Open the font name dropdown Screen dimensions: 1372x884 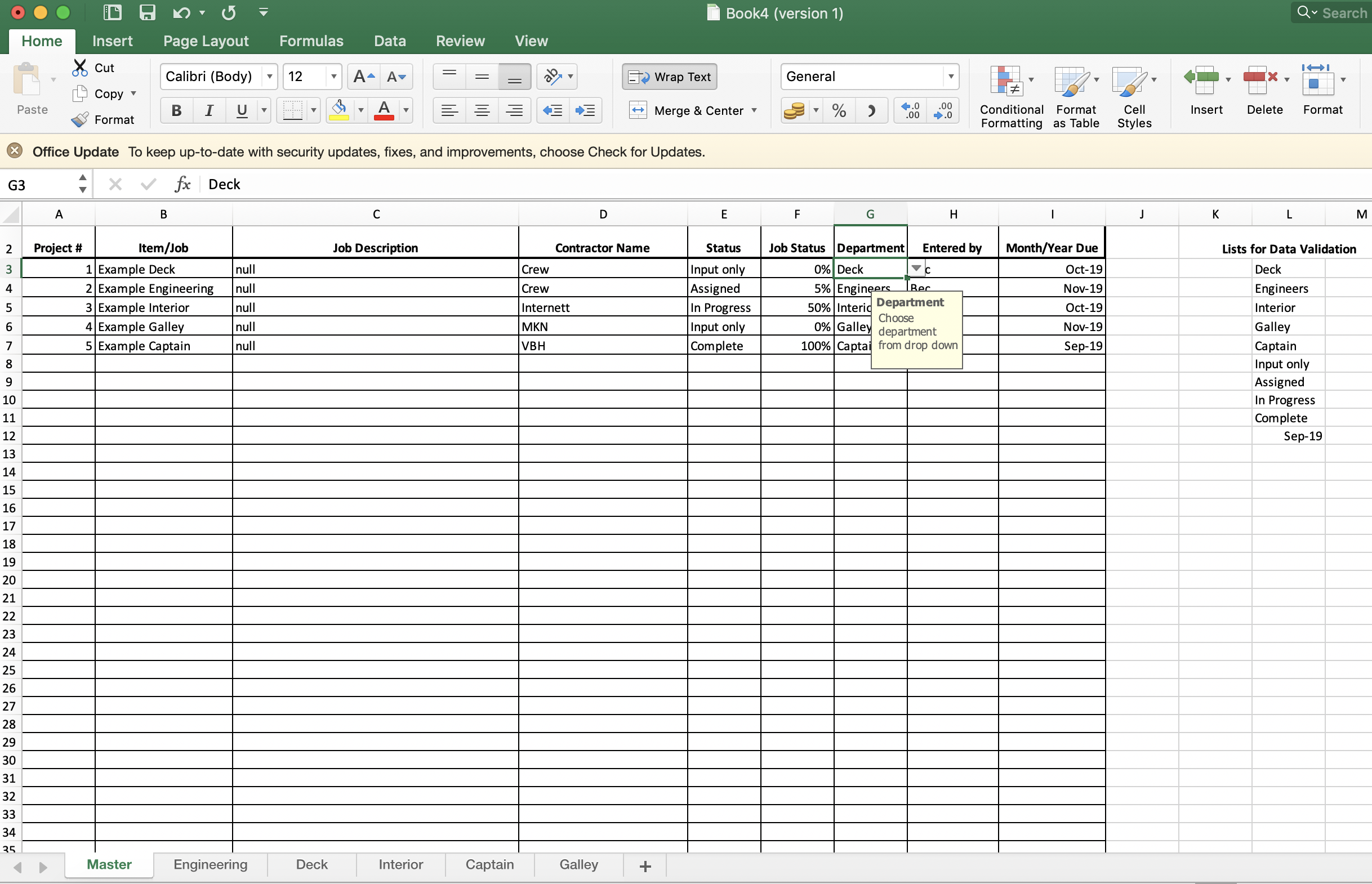click(269, 77)
